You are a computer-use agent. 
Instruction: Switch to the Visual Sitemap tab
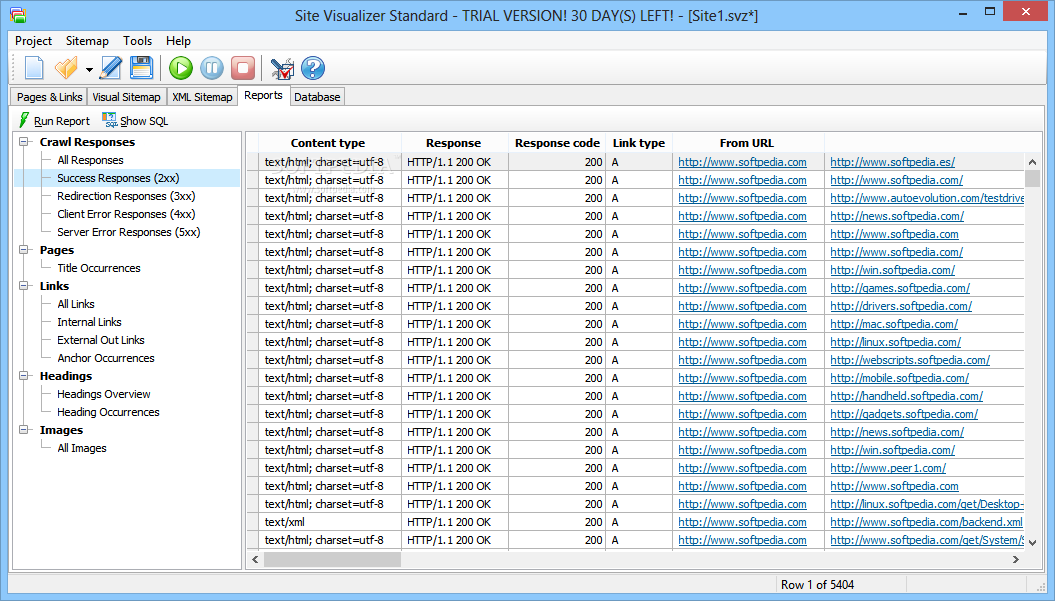(126, 97)
